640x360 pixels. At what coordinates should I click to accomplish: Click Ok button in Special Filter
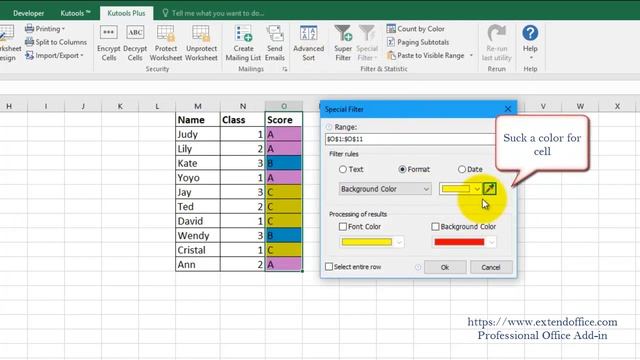(x=445, y=267)
